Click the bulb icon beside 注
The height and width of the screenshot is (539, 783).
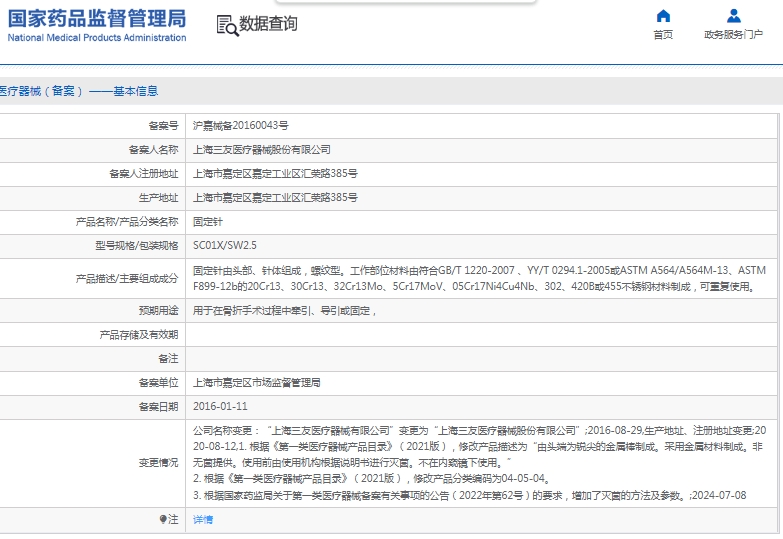(x=163, y=520)
